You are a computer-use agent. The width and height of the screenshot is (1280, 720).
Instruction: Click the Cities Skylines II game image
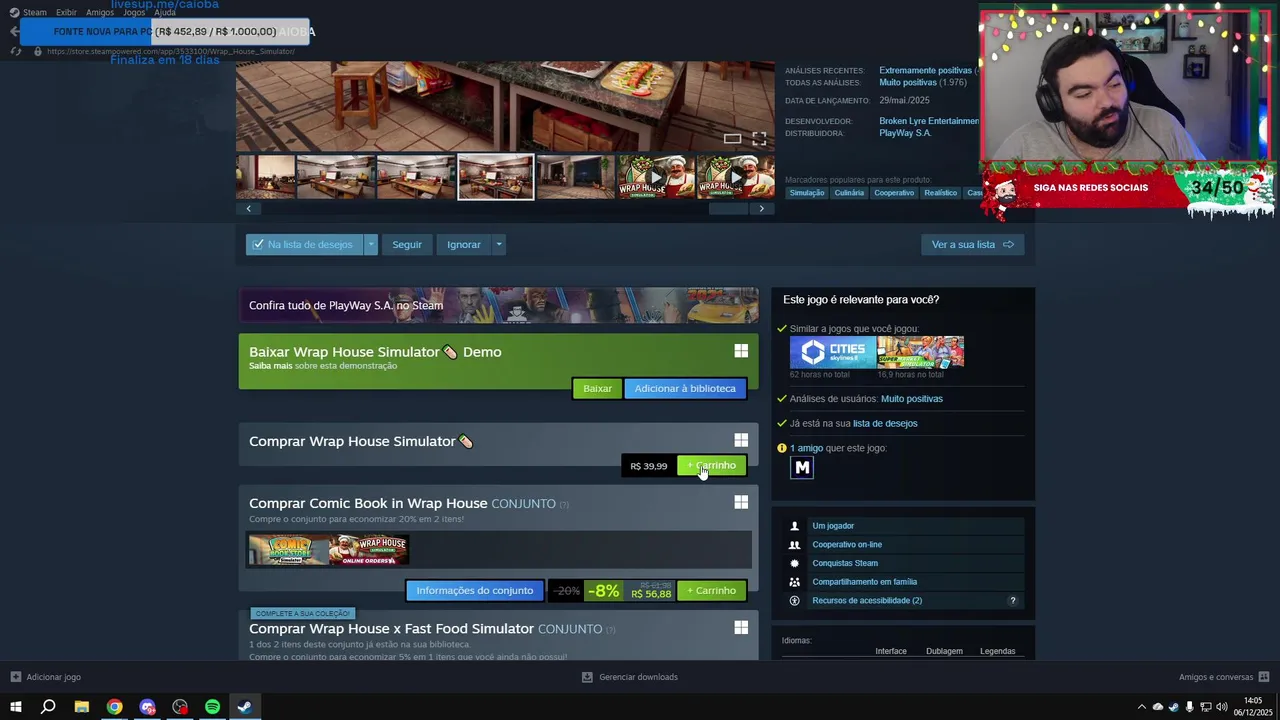pyautogui.click(x=832, y=352)
